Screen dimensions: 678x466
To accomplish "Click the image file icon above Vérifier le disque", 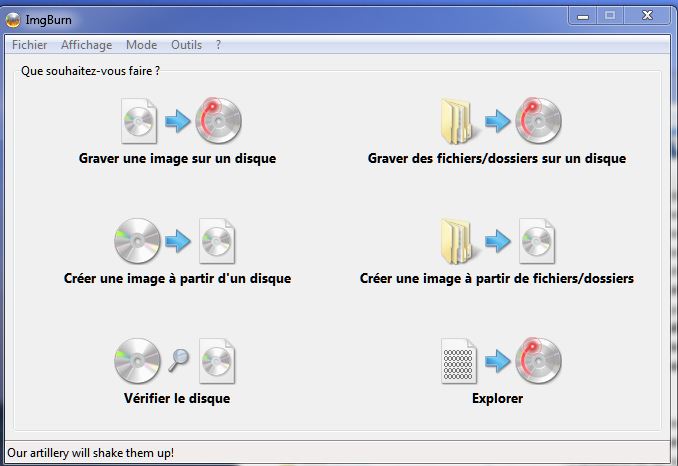I will pos(217,361).
